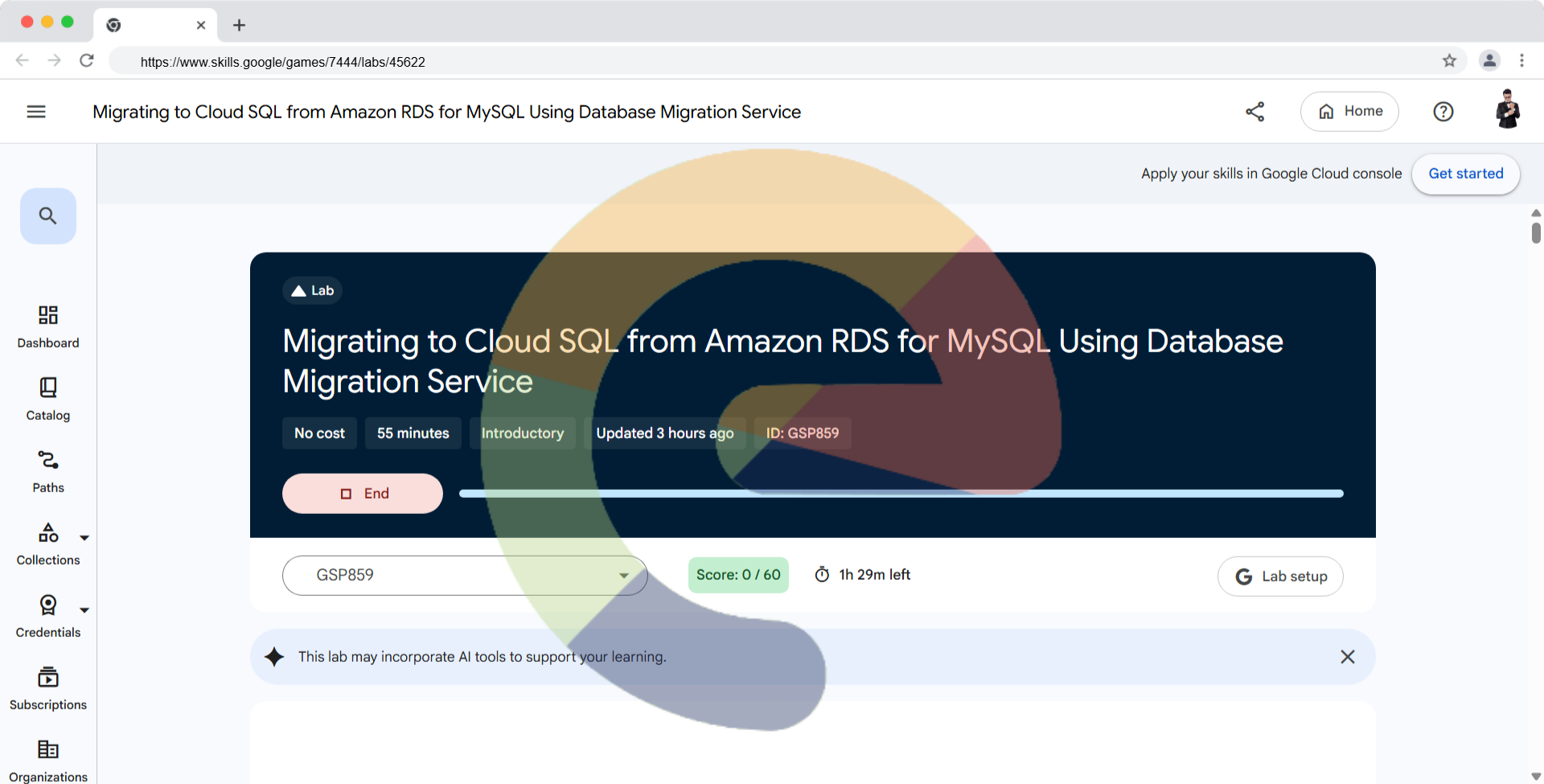Click the 1h 29m left text

(875, 575)
